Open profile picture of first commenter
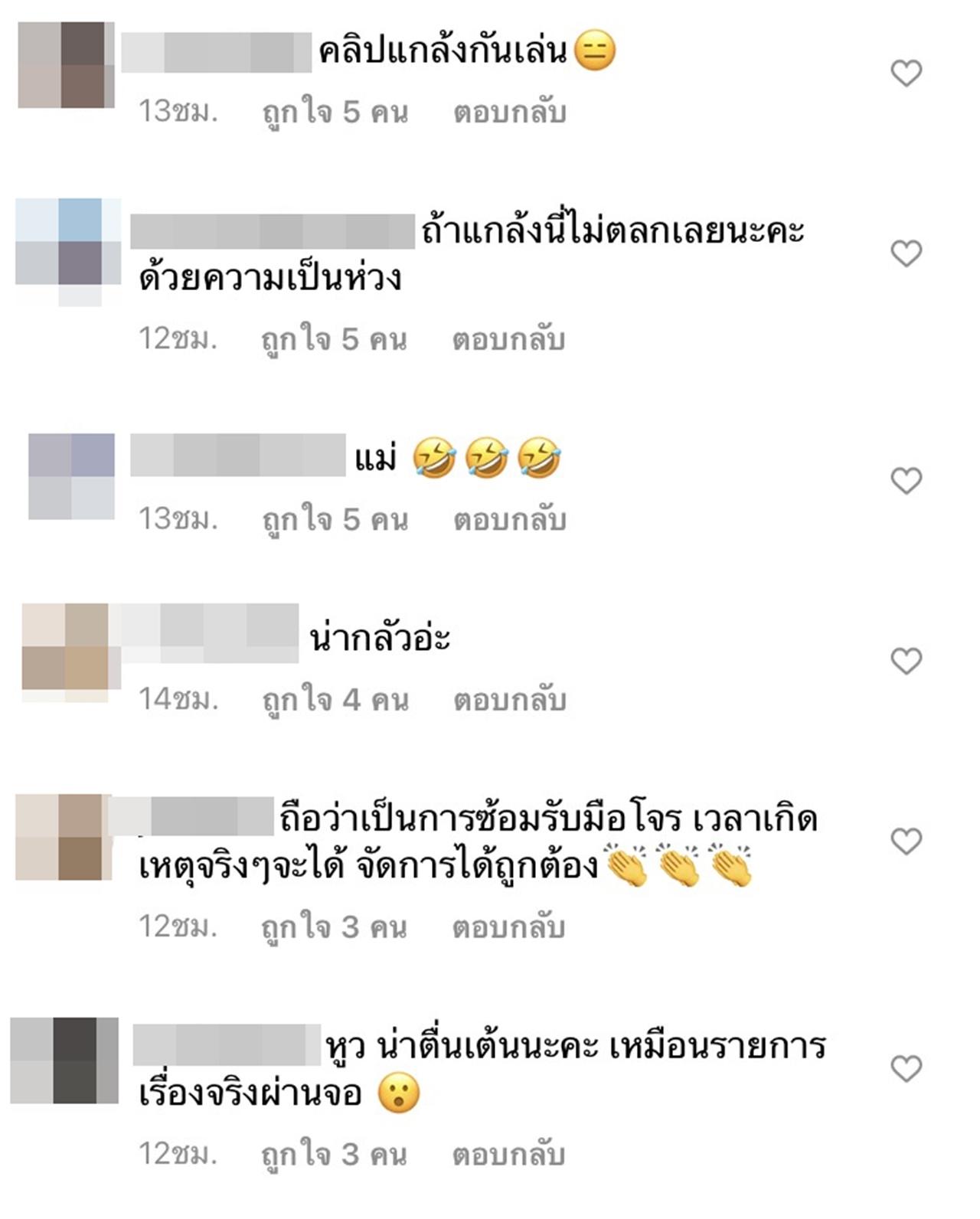The width and height of the screenshot is (980, 1219). pyautogui.click(x=66, y=65)
